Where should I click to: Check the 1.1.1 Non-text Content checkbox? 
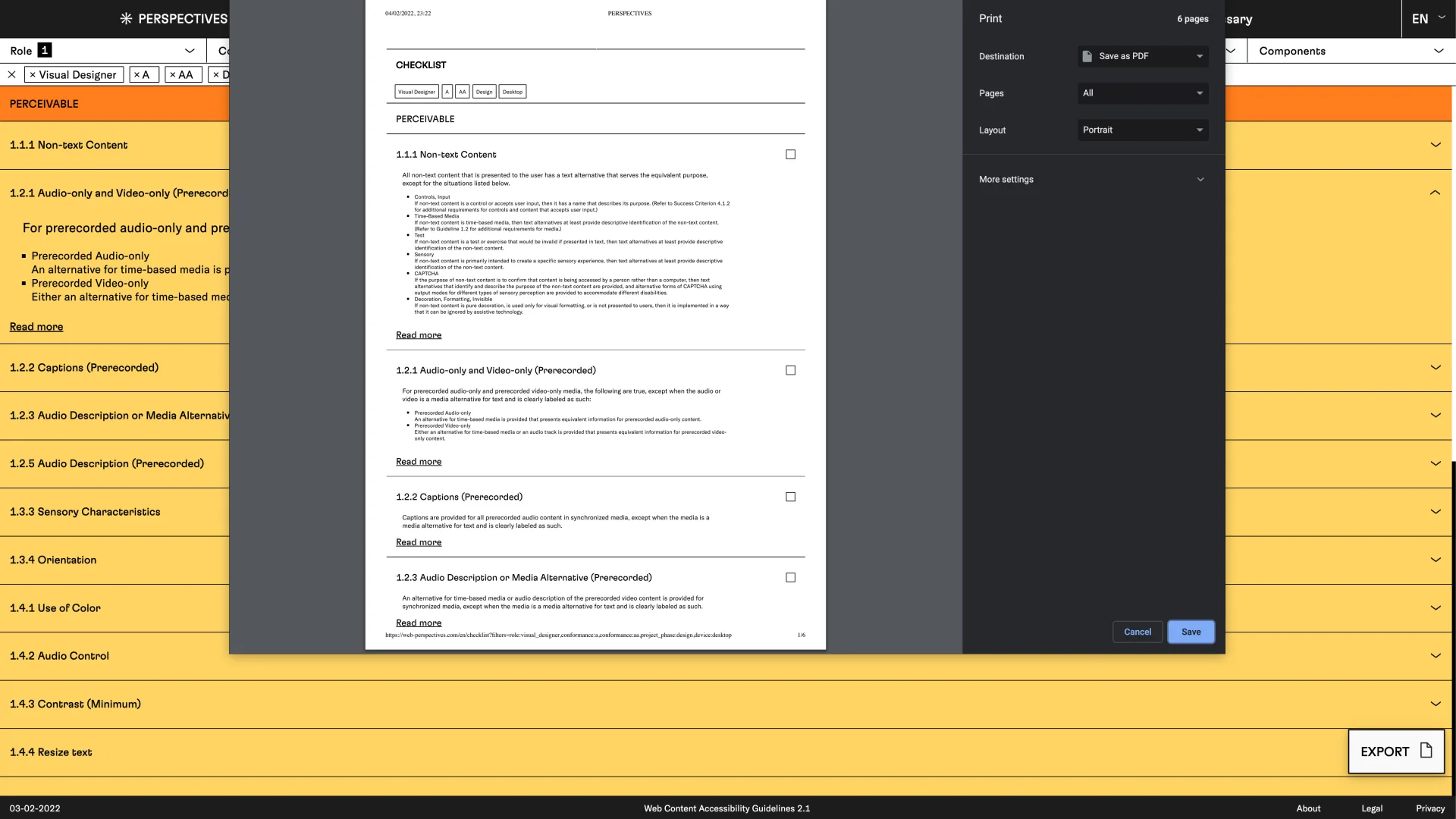[x=790, y=155]
